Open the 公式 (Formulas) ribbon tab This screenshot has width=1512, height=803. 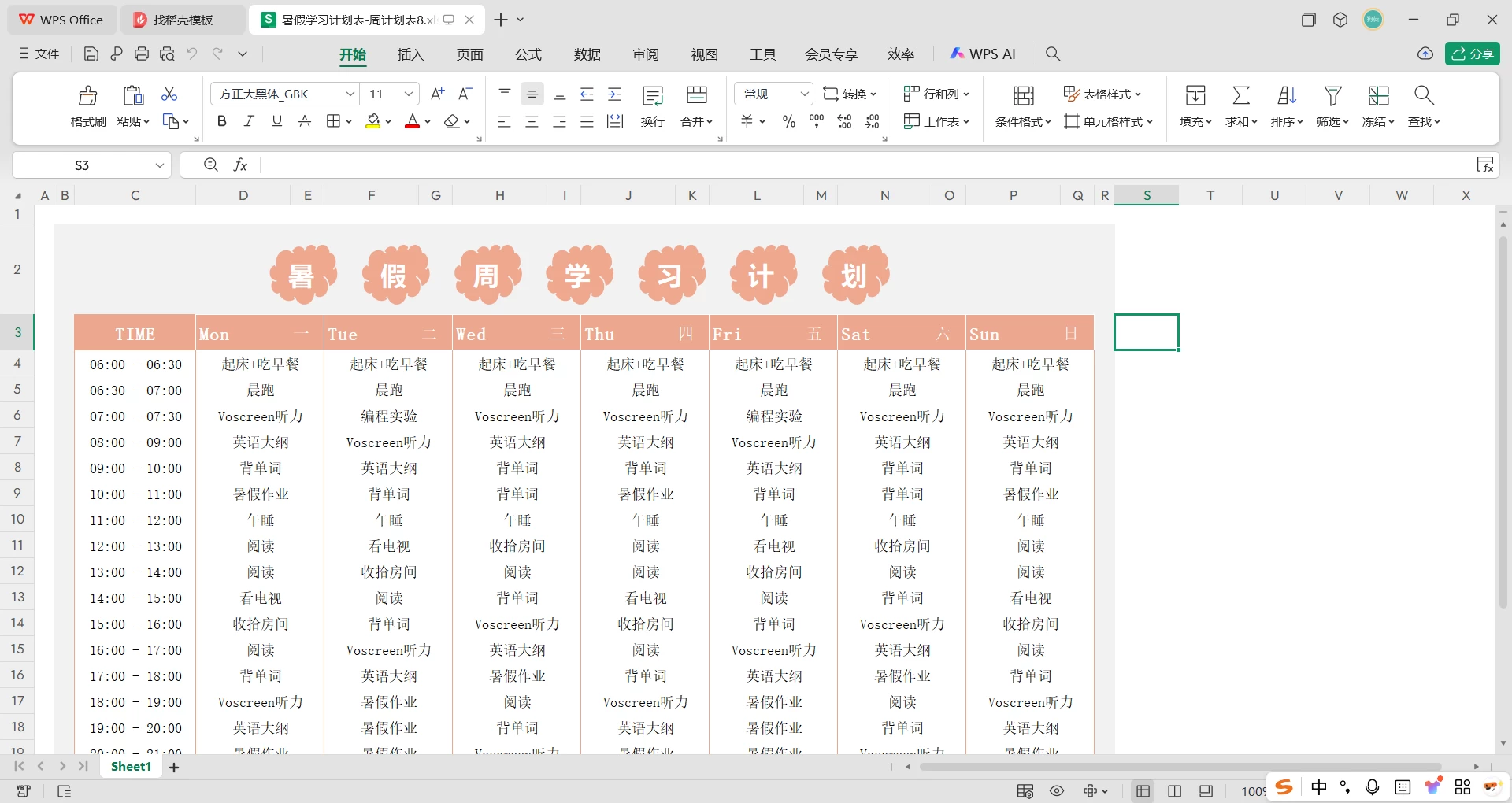(528, 54)
